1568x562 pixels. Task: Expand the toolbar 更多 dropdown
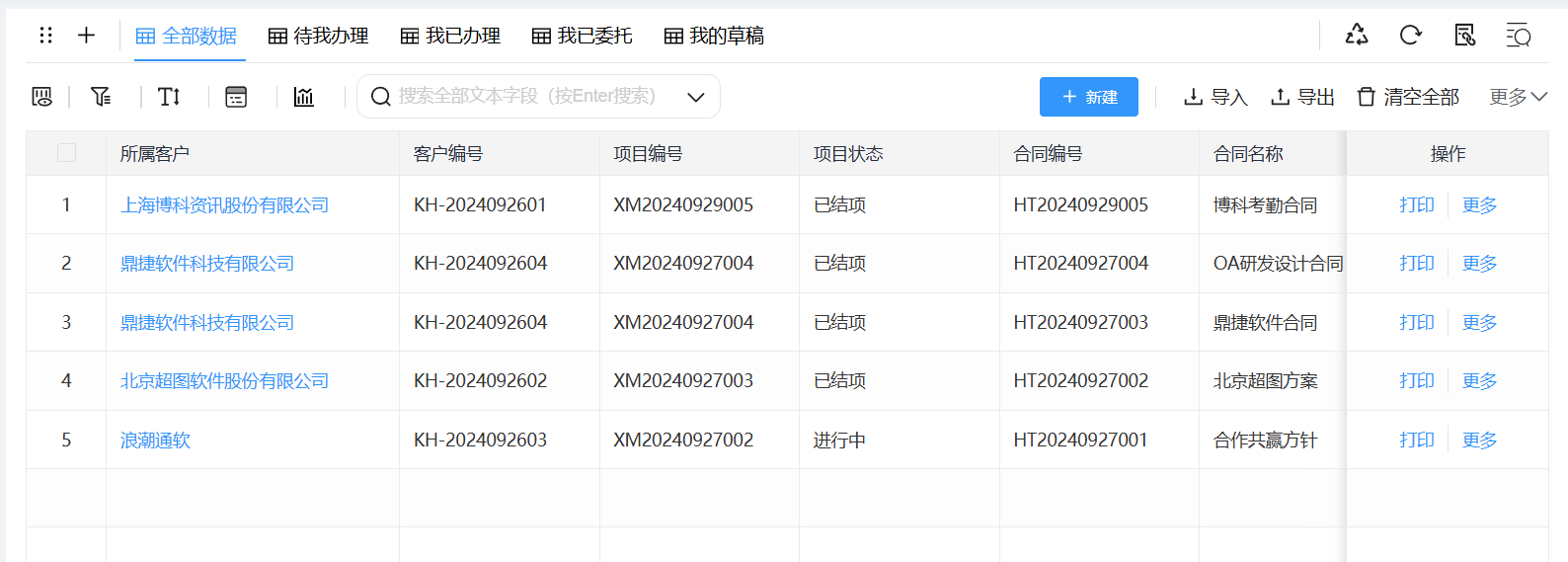[1518, 97]
